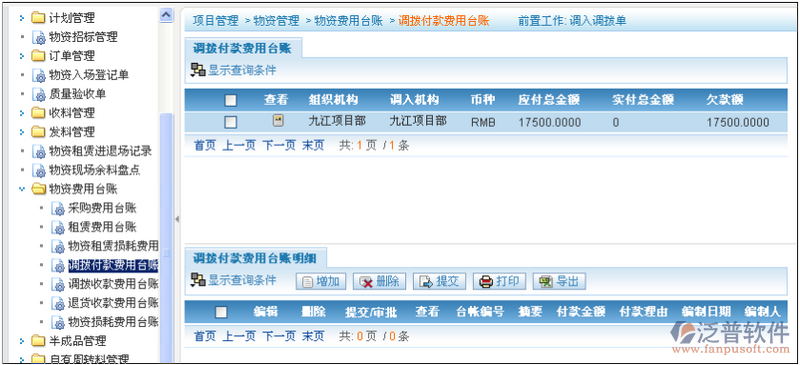Collapse the sidebar with the splitter arrow
This screenshot has width=800, height=365.
coord(177,219)
